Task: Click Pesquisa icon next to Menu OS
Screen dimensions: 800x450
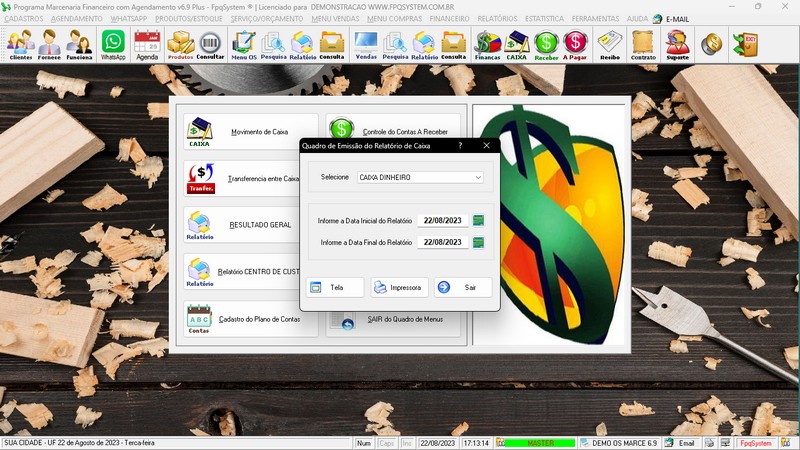Action: tap(273, 45)
